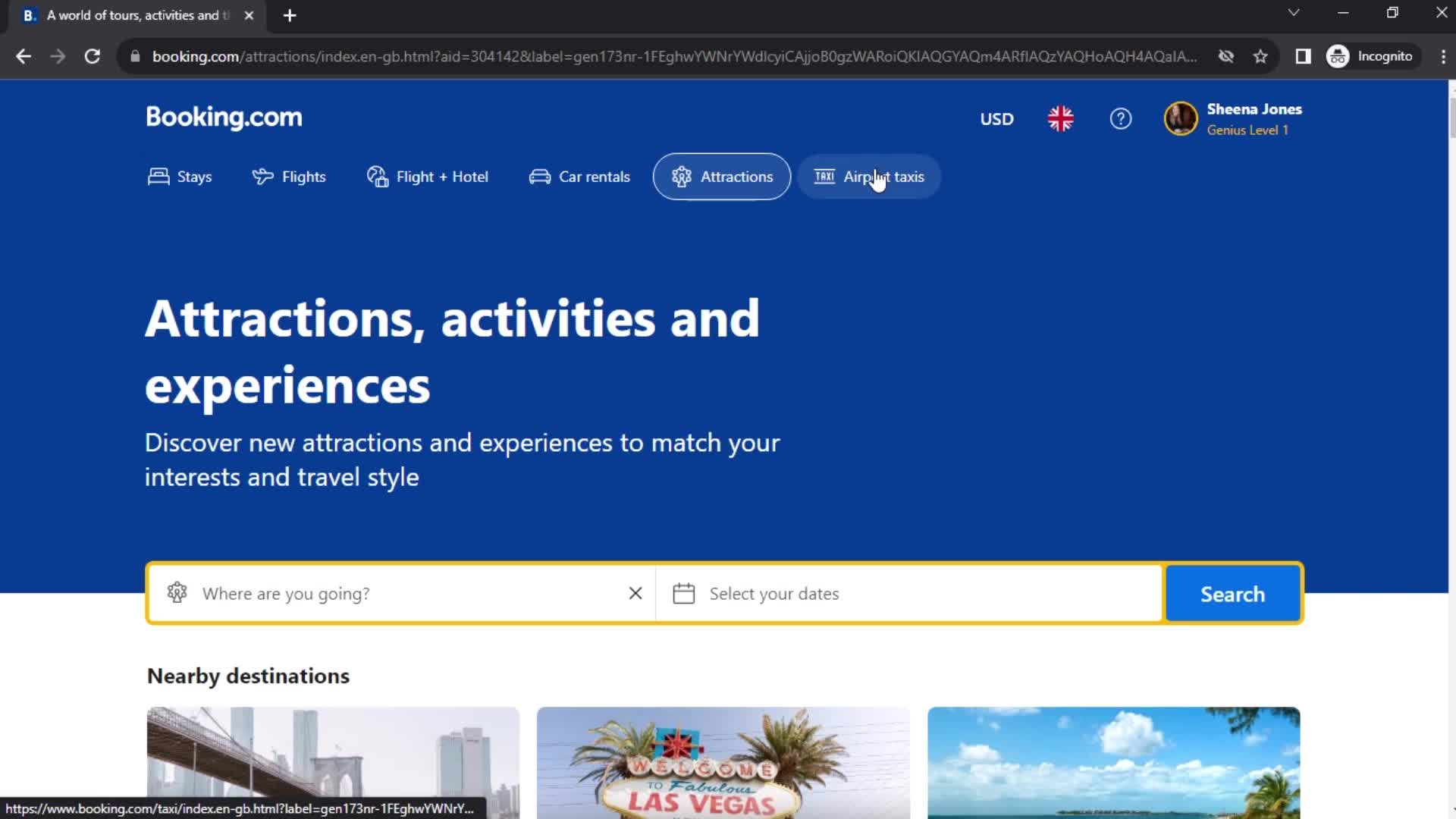The height and width of the screenshot is (819, 1456).
Task: Click the "Nearby destinations" heading
Action: click(x=248, y=676)
